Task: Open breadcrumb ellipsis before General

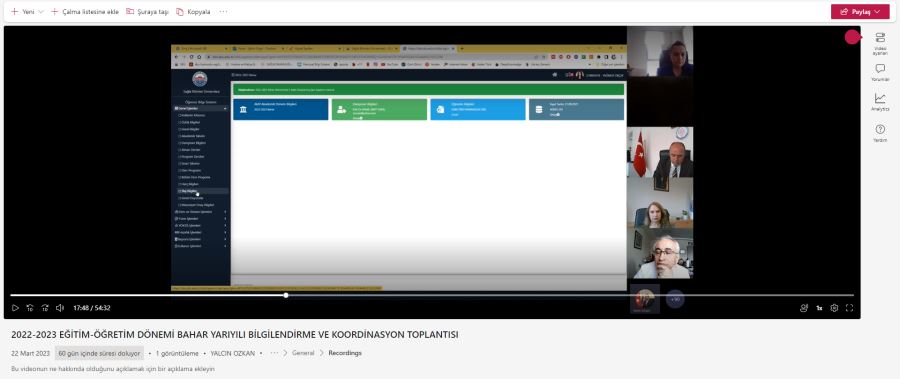Action: tap(274, 353)
